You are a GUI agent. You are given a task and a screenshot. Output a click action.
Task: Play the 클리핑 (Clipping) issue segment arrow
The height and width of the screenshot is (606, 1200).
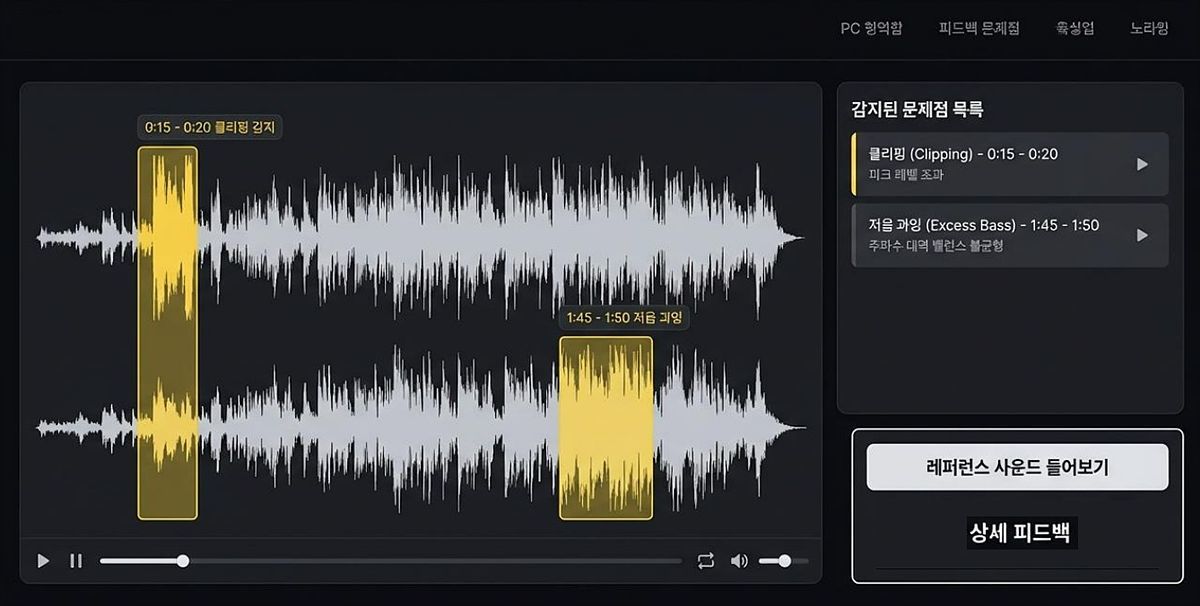tap(1142, 164)
